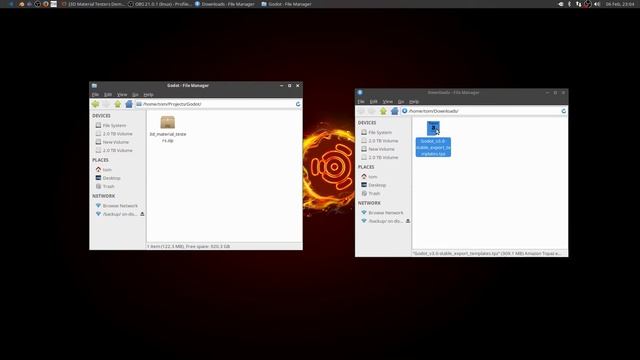The height and width of the screenshot is (360, 640).
Task: Open Go menu in Godot File Manager
Action: 135,95
